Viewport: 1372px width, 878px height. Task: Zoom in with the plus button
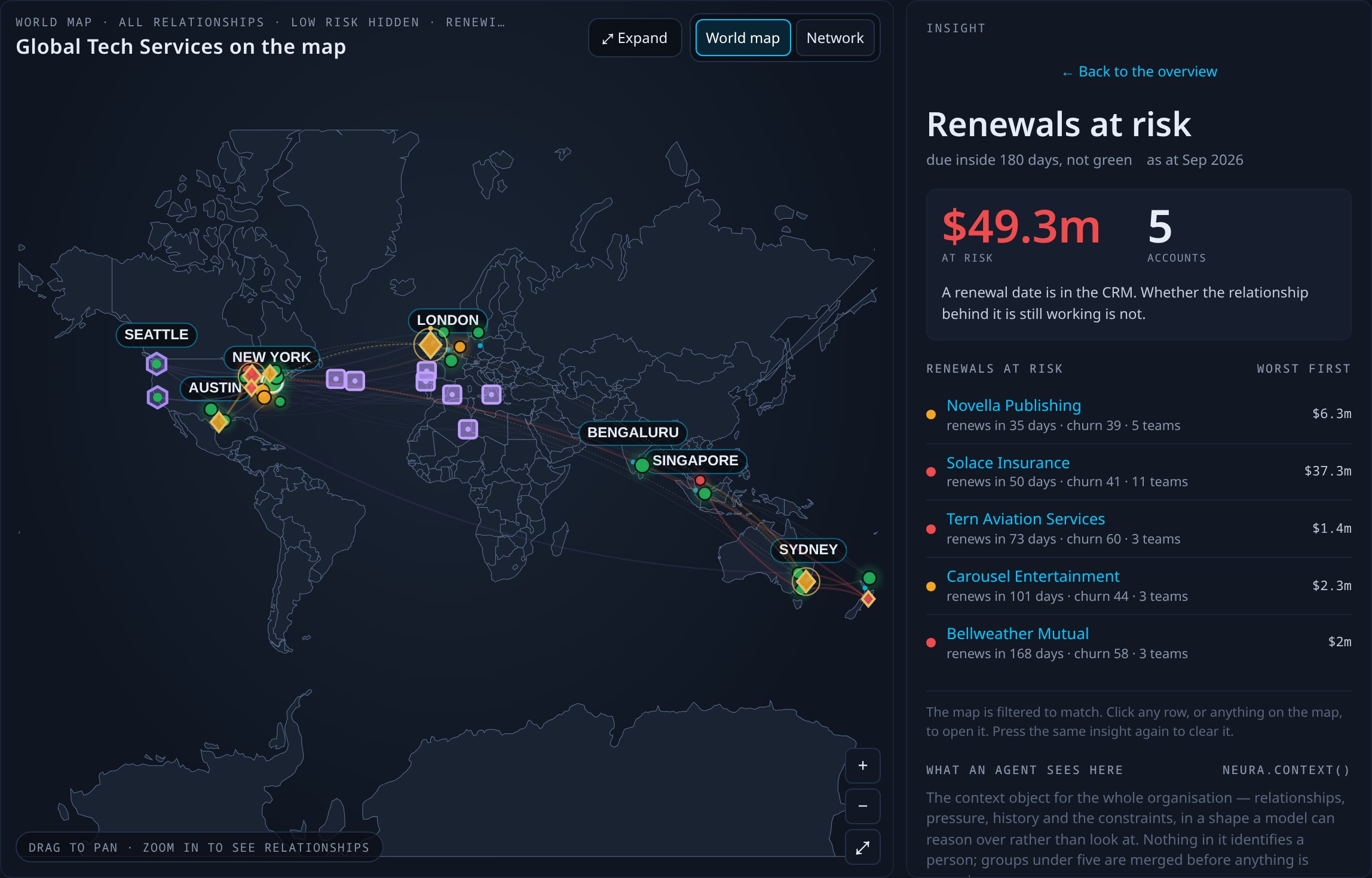click(x=862, y=766)
